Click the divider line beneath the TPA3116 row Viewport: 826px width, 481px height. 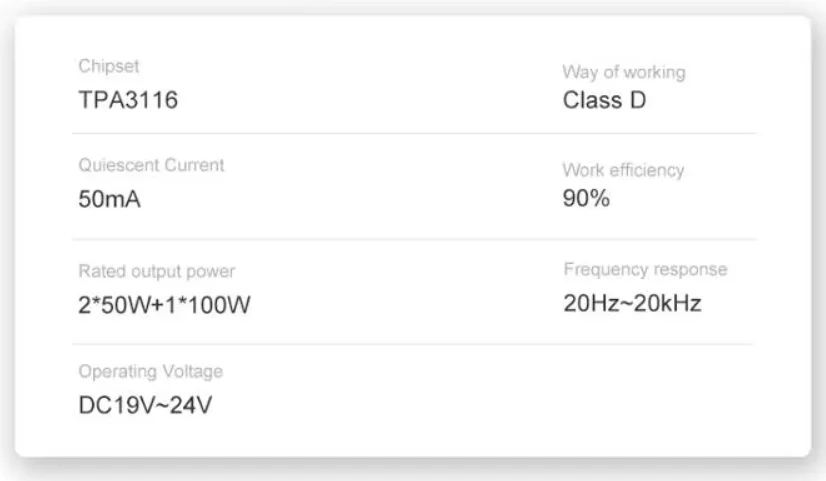click(413, 133)
